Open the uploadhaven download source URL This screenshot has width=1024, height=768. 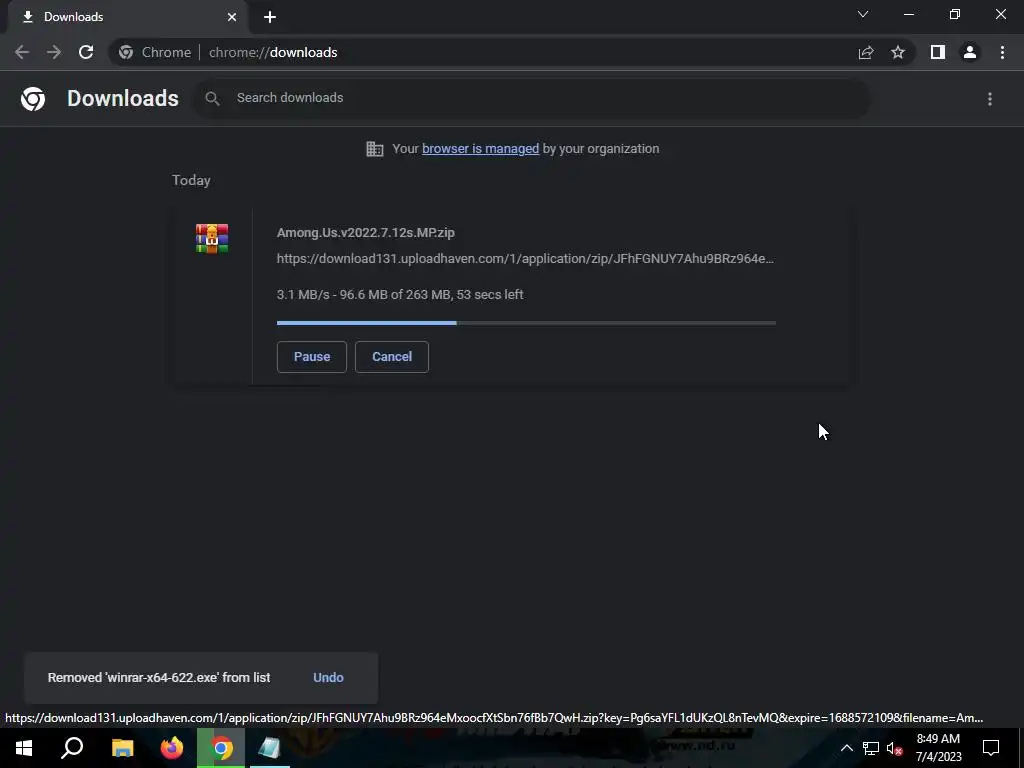point(525,259)
